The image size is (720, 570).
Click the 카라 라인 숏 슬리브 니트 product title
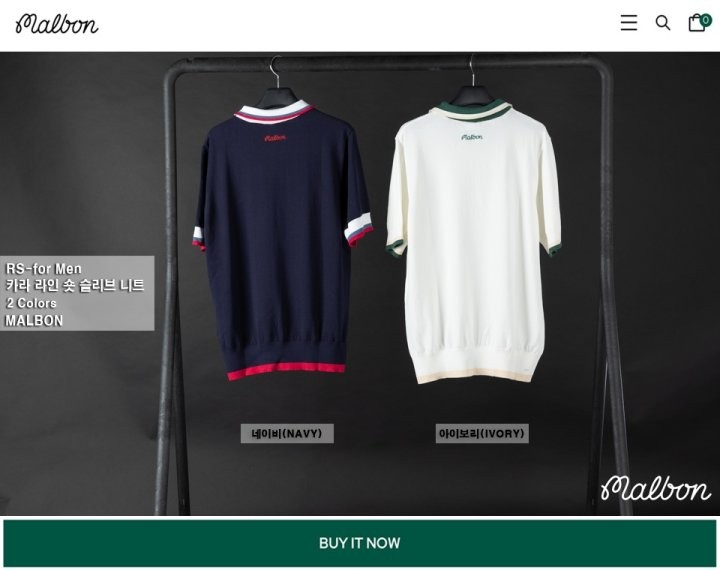75,286
